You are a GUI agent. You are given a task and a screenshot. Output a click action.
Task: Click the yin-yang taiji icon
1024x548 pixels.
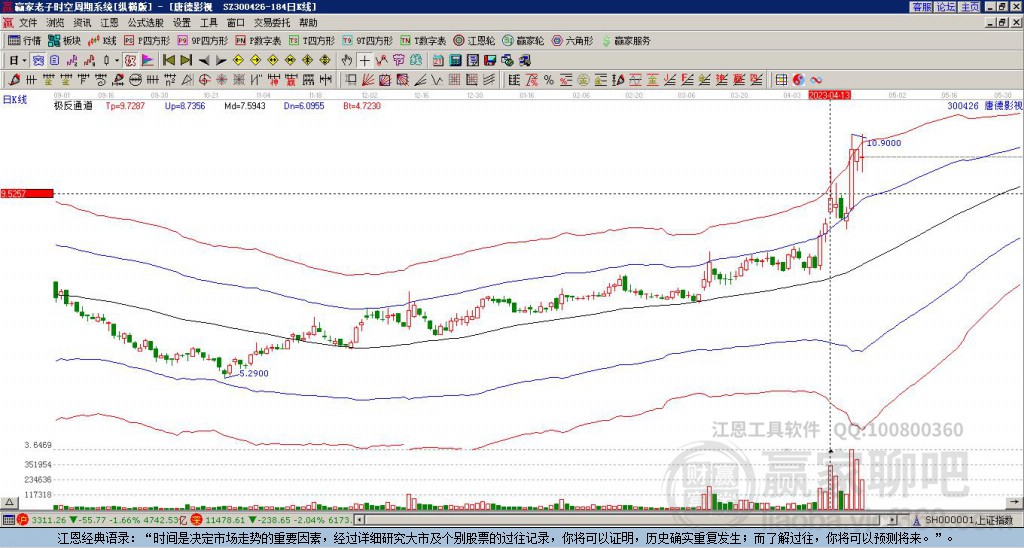799,80
